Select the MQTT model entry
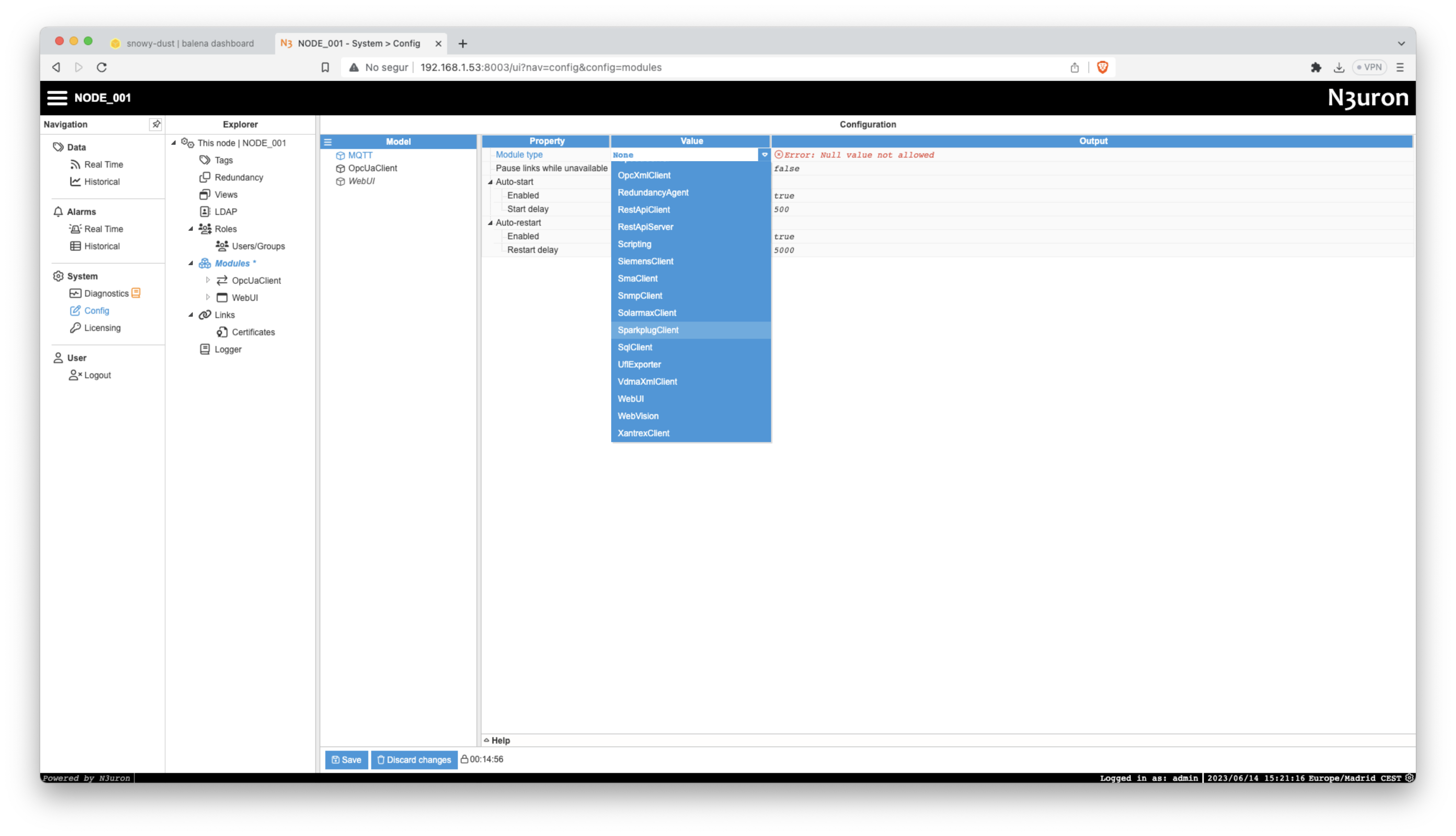The height and width of the screenshot is (836, 1456). pyautogui.click(x=360, y=155)
